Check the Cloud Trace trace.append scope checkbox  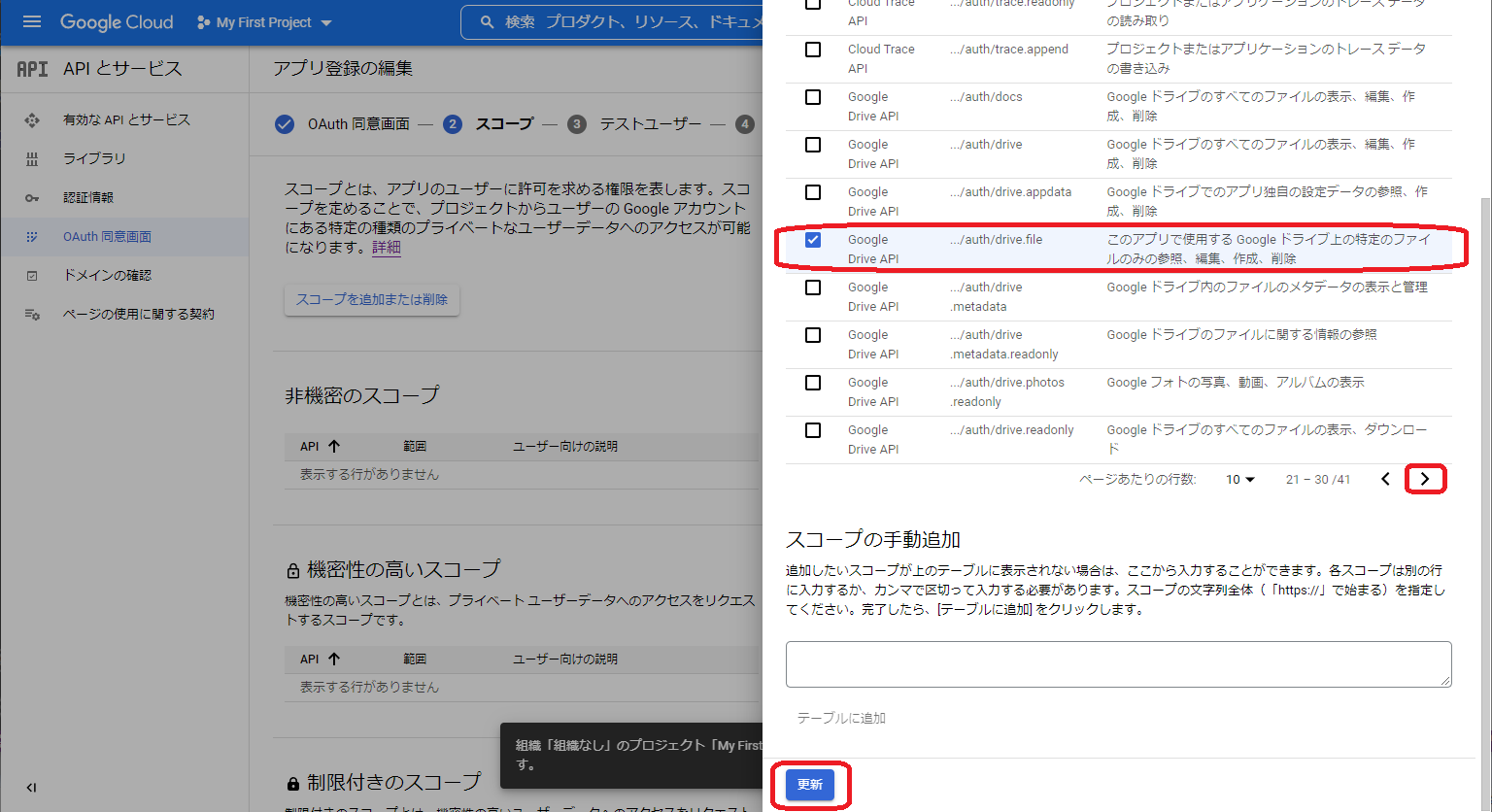[x=813, y=50]
